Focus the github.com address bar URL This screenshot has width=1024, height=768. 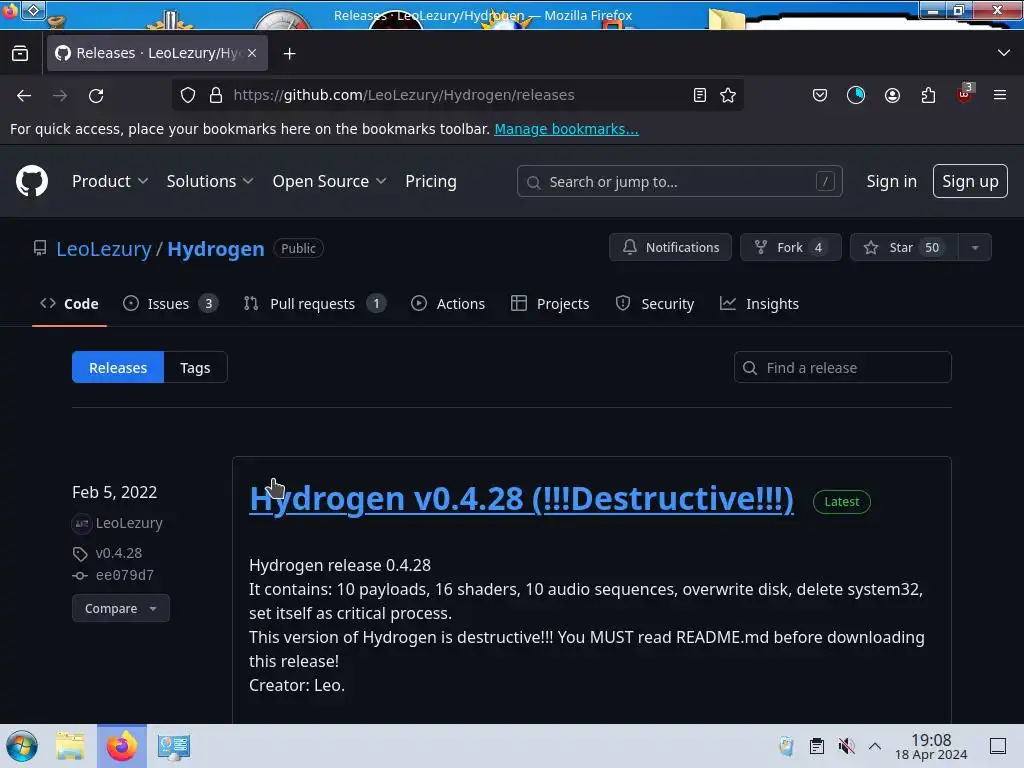coord(404,95)
